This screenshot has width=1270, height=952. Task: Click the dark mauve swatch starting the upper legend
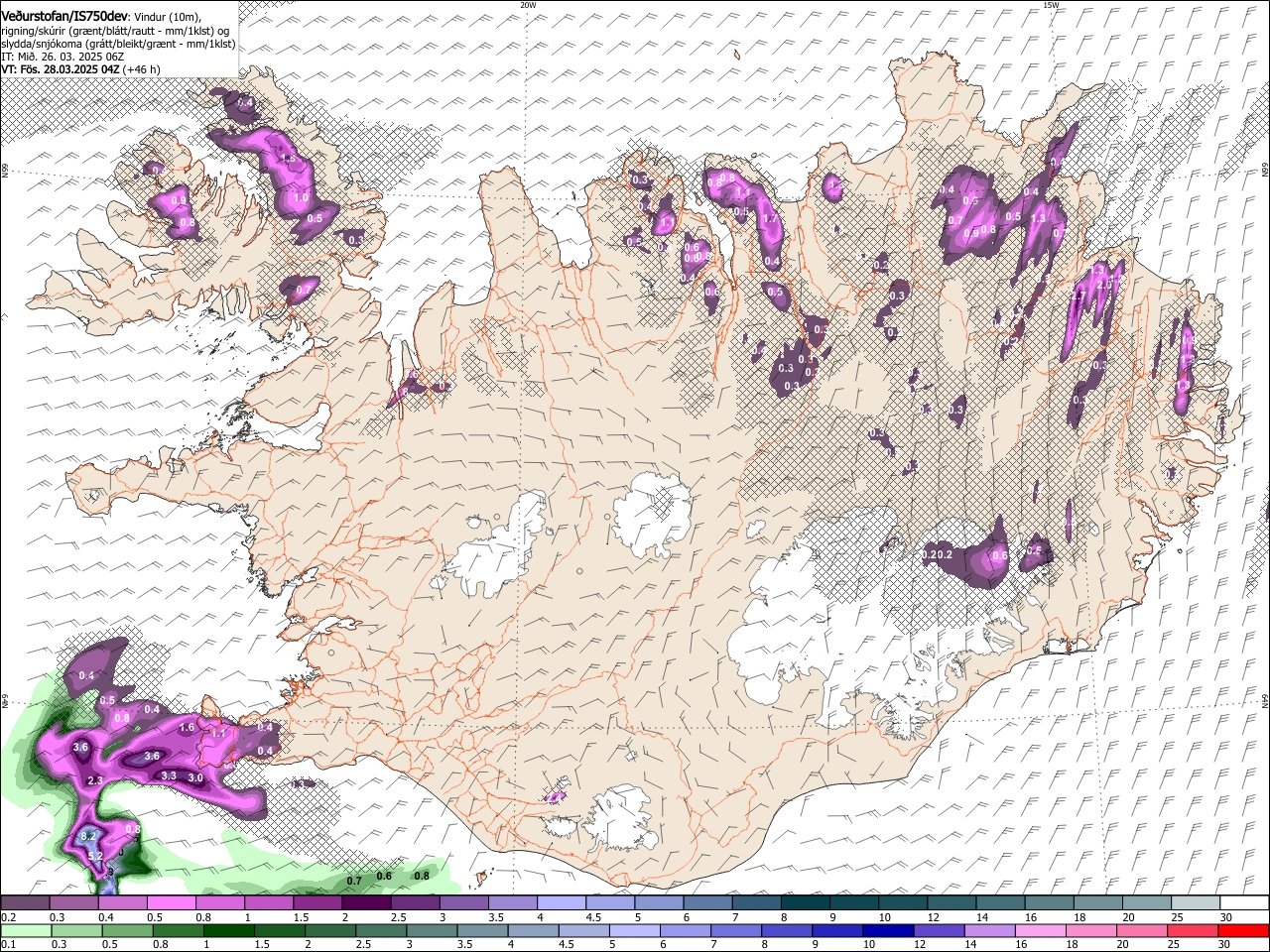25,903
